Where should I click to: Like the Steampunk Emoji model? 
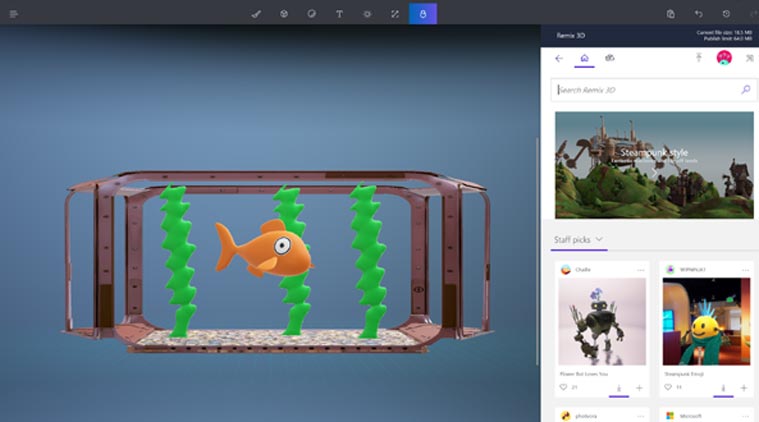point(666,387)
